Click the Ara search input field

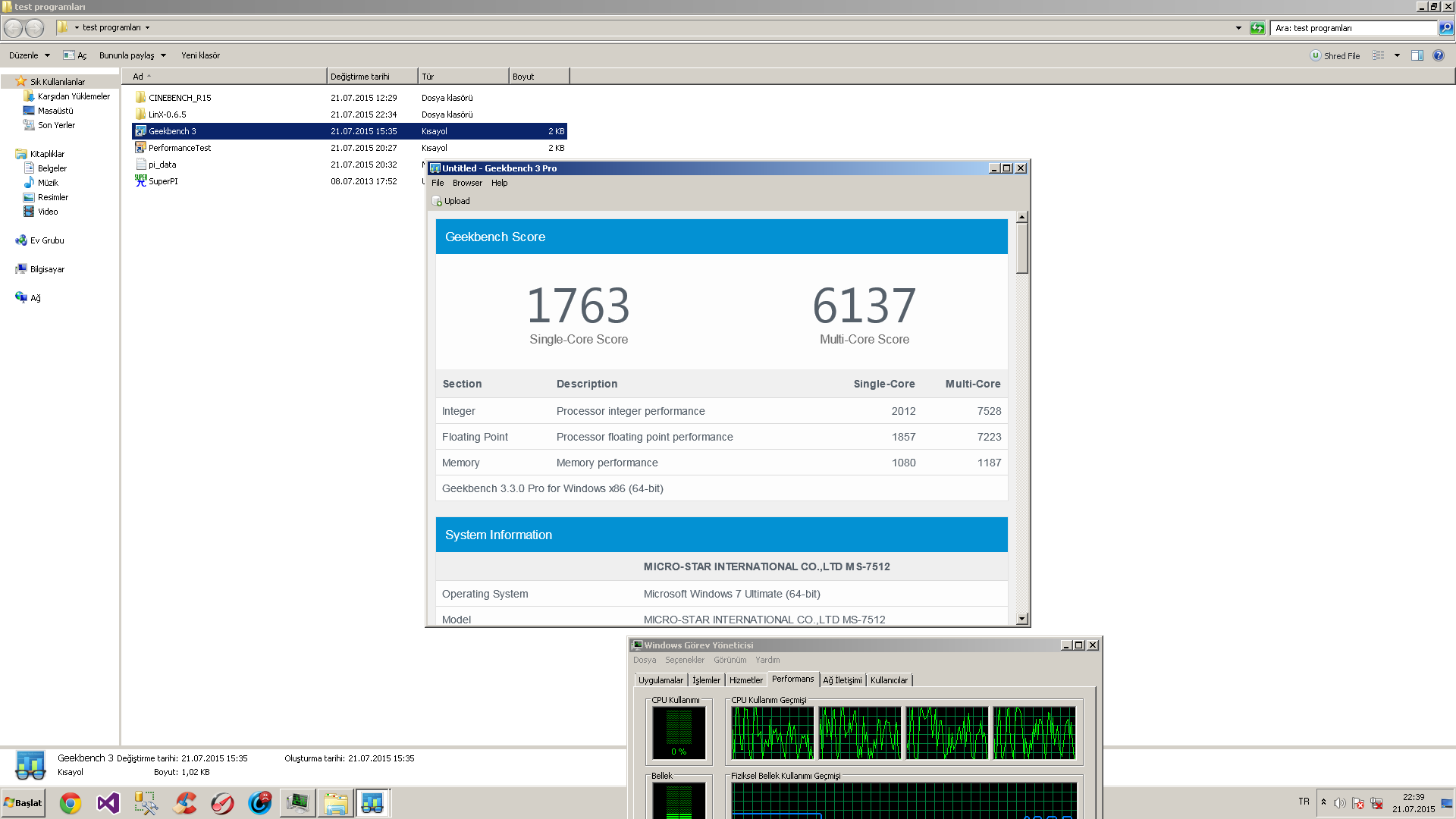pyautogui.click(x=1354, y=28)
